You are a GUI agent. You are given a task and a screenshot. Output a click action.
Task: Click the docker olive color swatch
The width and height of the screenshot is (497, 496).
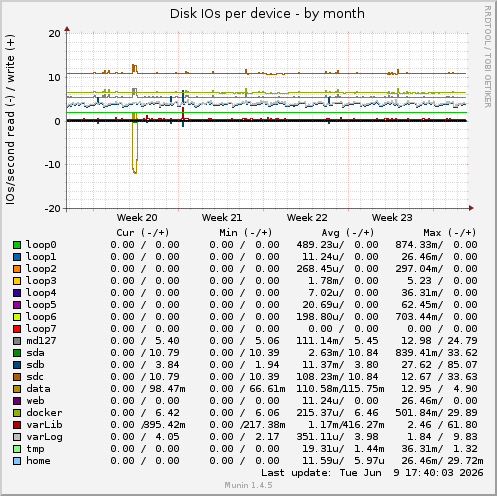(x=17, y=413)
